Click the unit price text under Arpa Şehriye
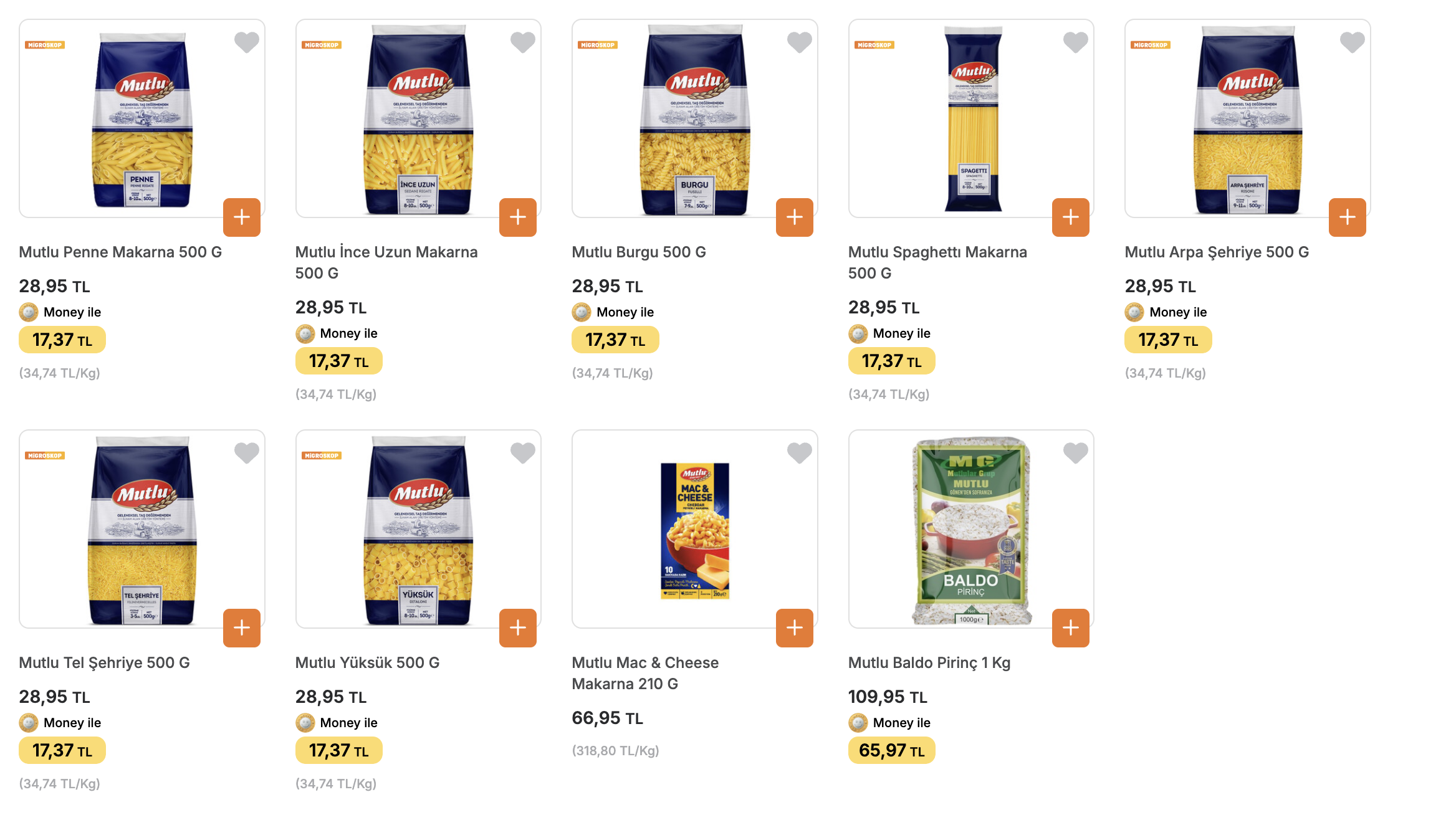1456x825 pixels. [1165, 373]
